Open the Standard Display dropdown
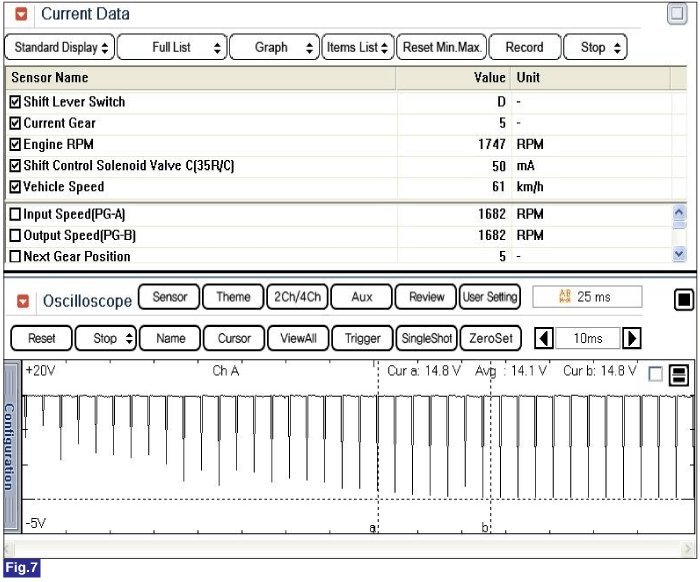Screen dimensions: 700x582 (x=59, y=47)
